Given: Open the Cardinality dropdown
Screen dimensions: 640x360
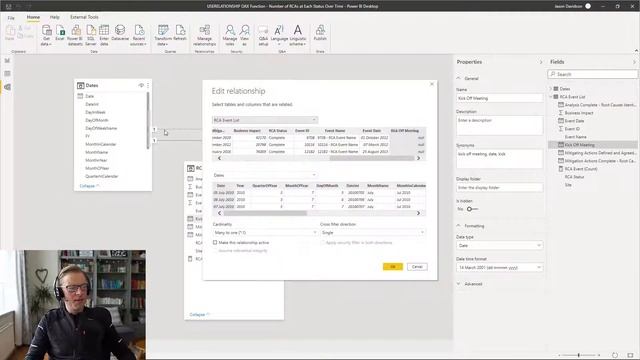Looking at the screenshot, I should coord(265,233).
